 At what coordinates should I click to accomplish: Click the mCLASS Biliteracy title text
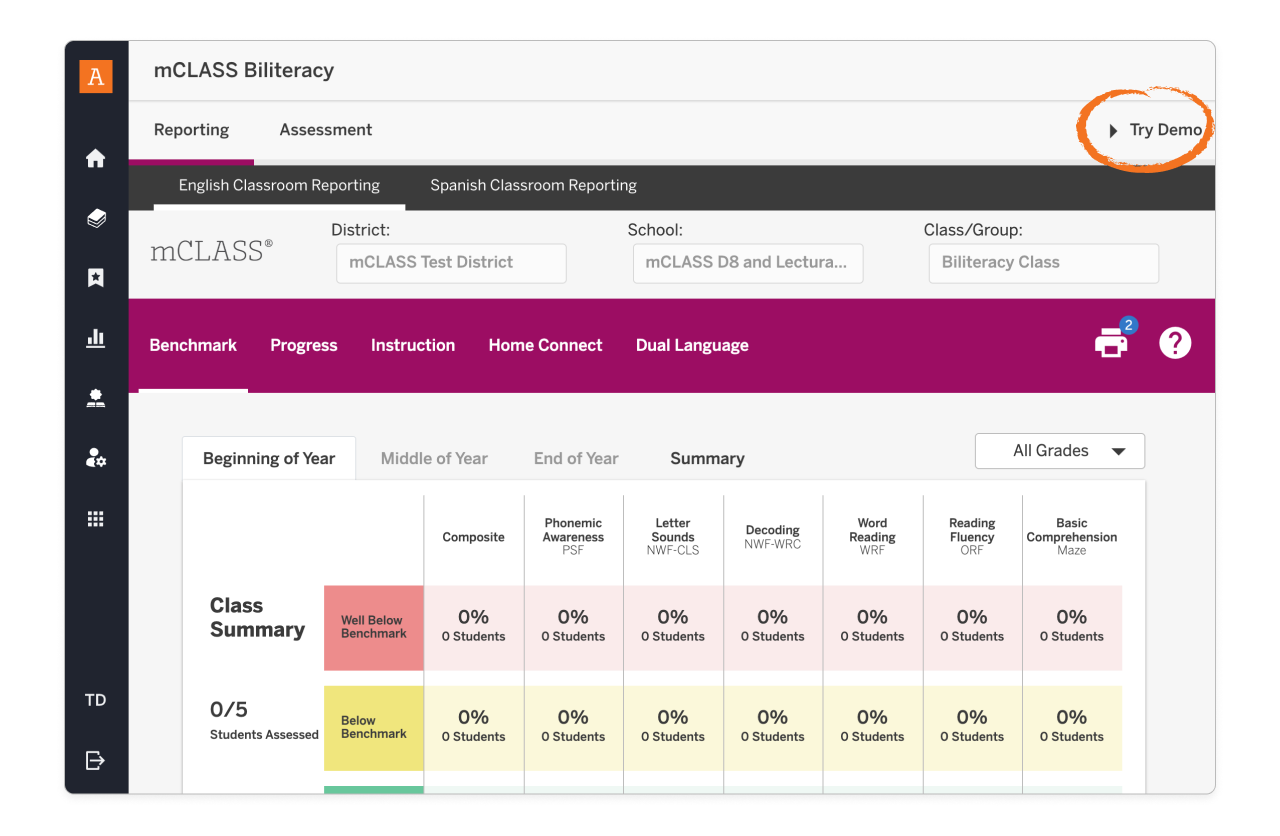244,70
